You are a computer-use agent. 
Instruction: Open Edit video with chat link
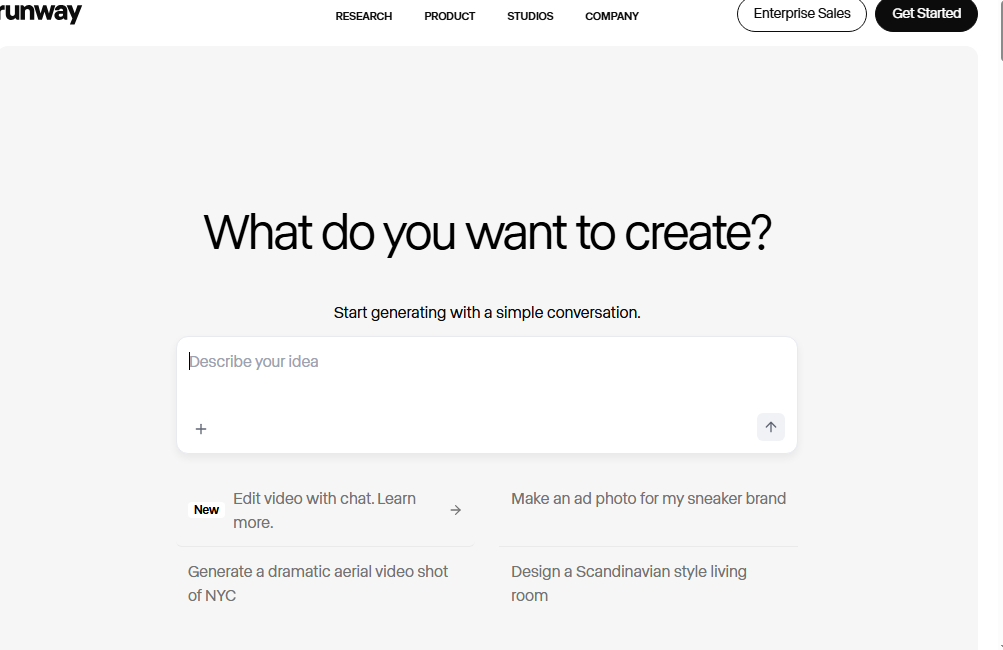pyautogui.click(x=324, y=499)
